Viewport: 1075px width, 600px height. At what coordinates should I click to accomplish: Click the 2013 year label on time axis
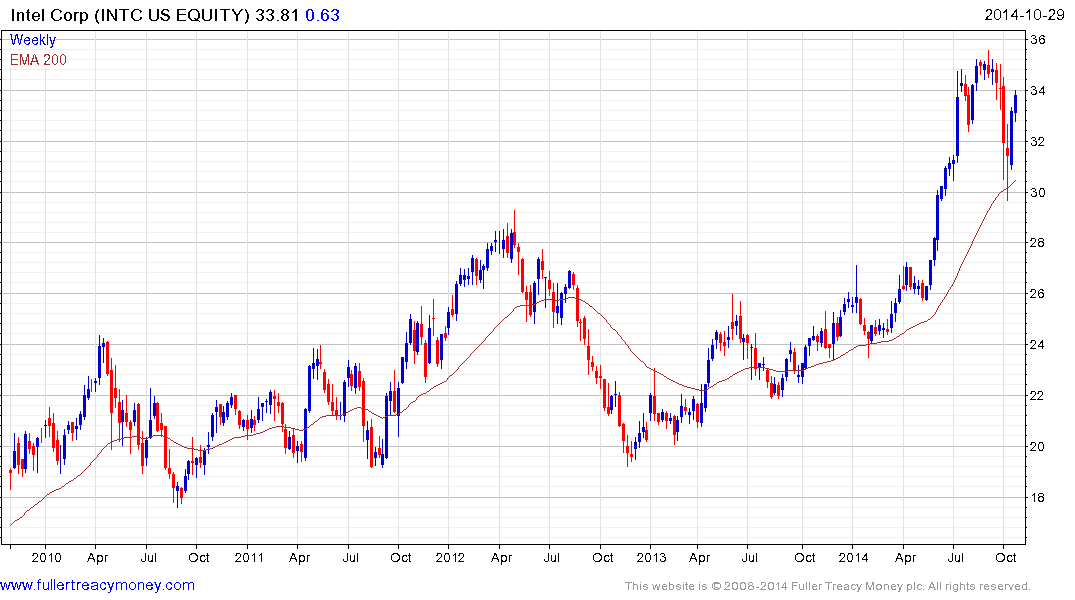(651, 557)
